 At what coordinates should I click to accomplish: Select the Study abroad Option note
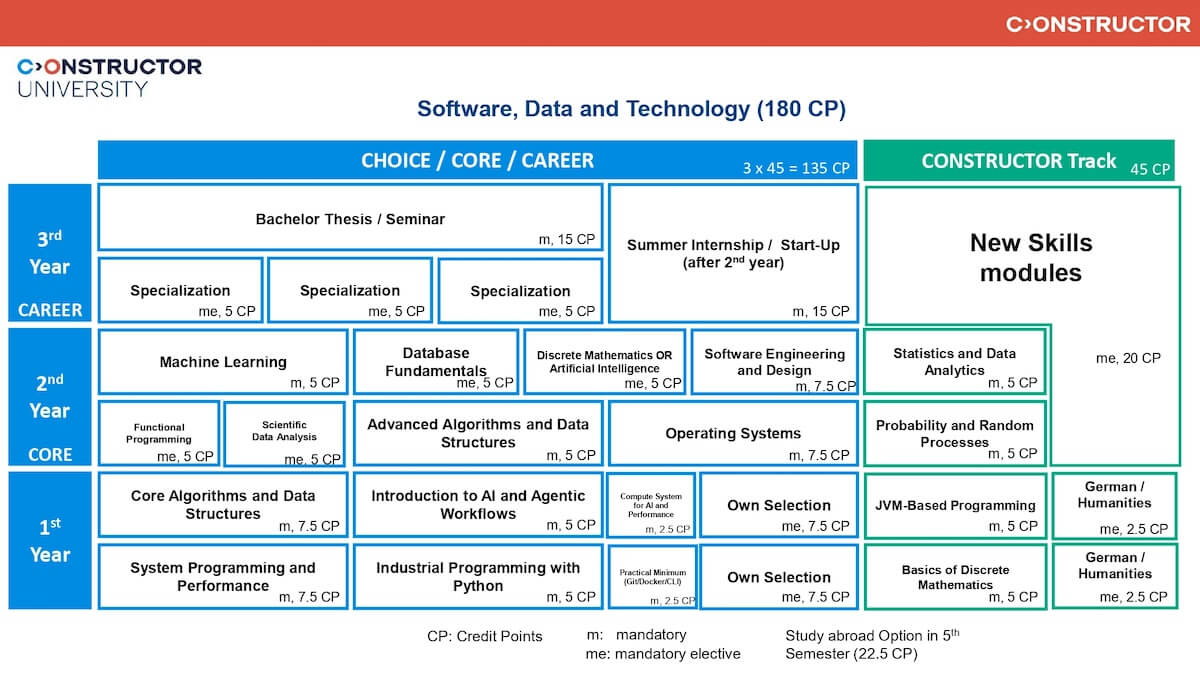tap(872, 643)
